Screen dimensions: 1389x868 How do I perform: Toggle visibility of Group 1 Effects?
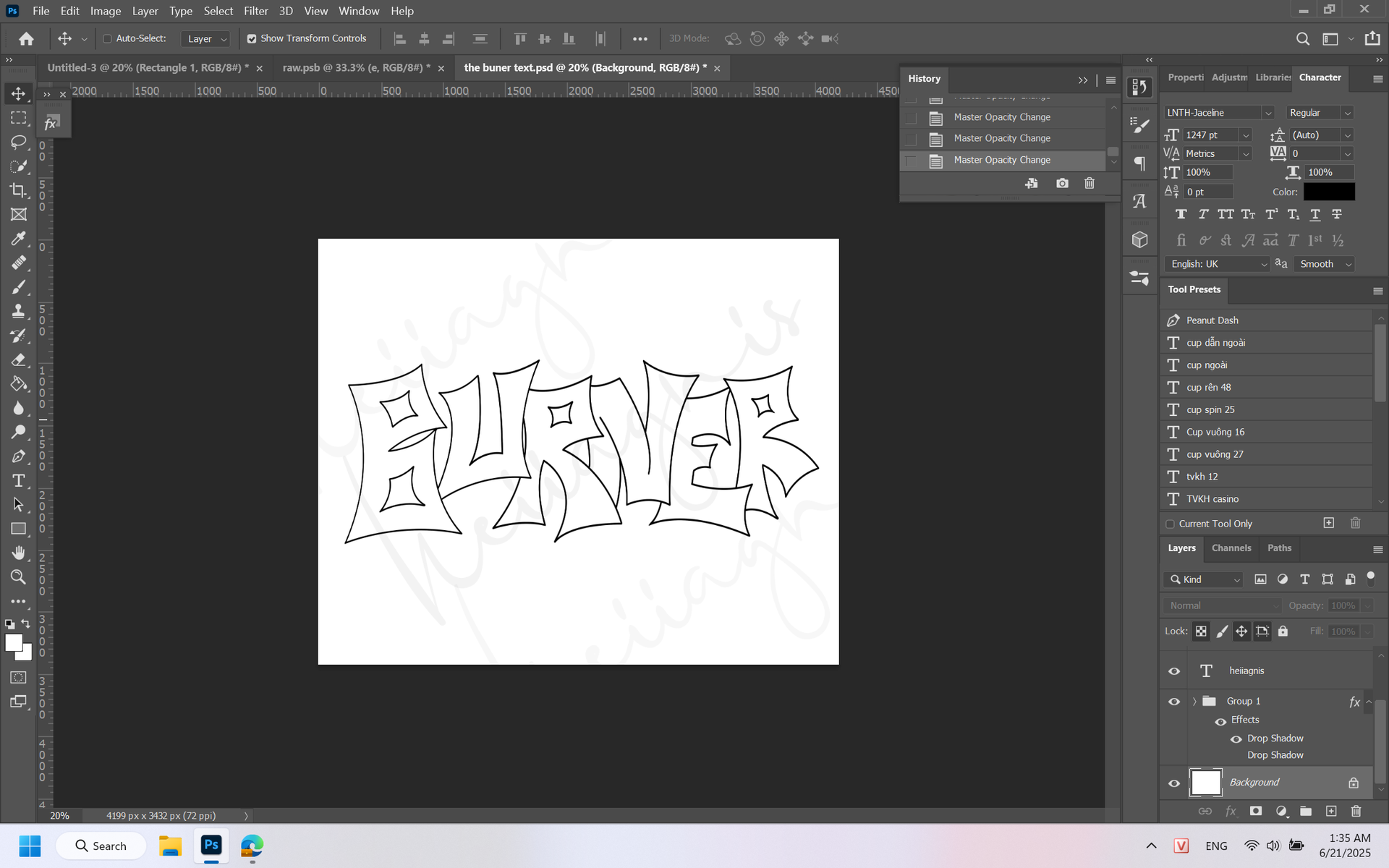[x=1220, y=721]
